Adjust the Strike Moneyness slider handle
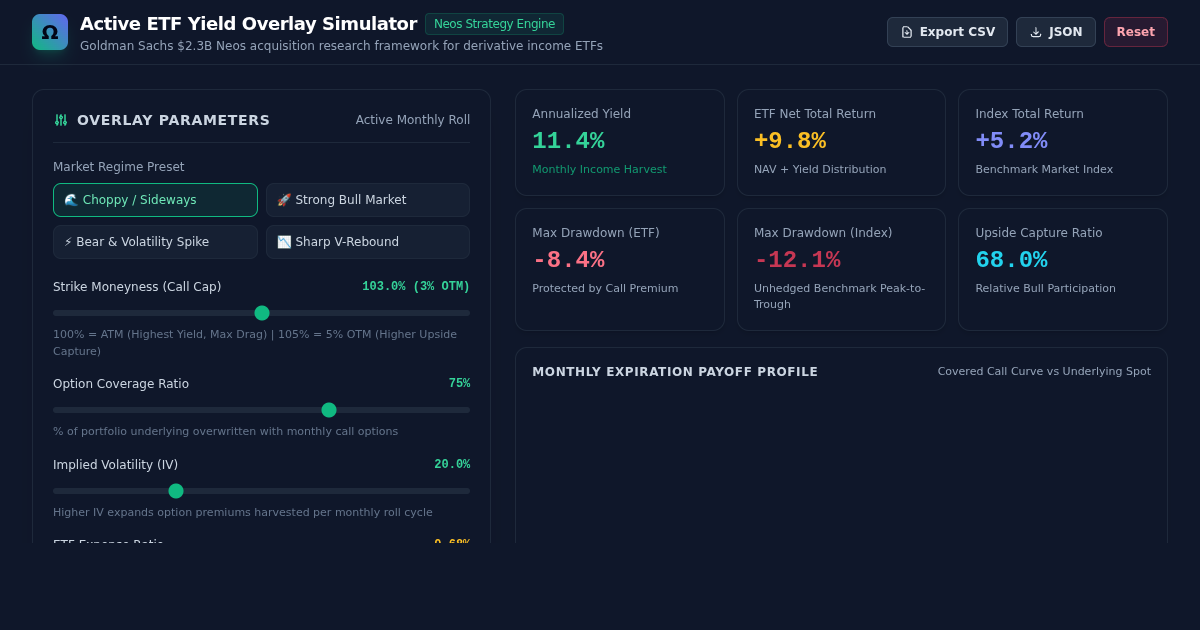 coord(262,313)
